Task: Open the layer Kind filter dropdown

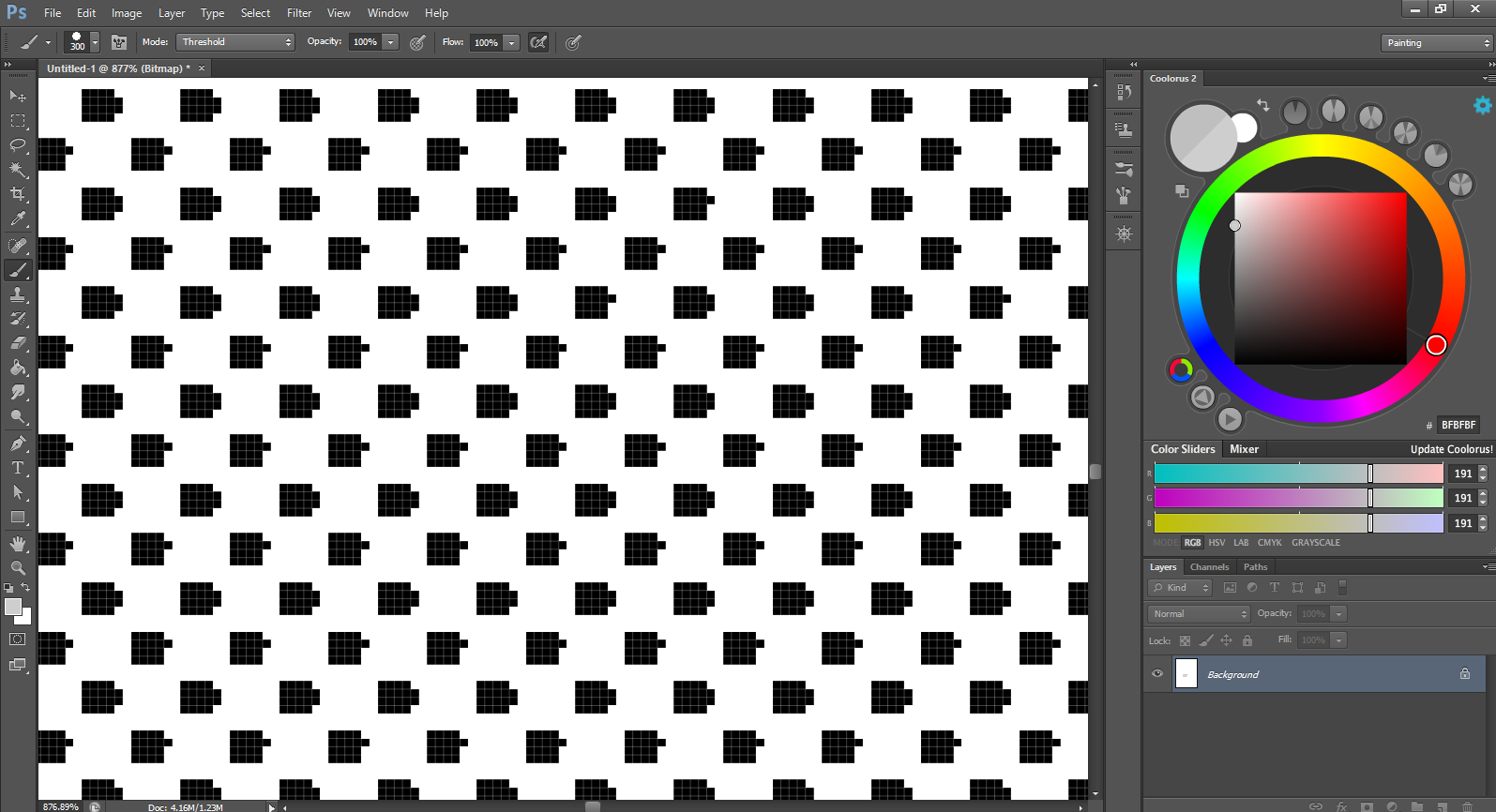Action: click(x=1180, y=588)
